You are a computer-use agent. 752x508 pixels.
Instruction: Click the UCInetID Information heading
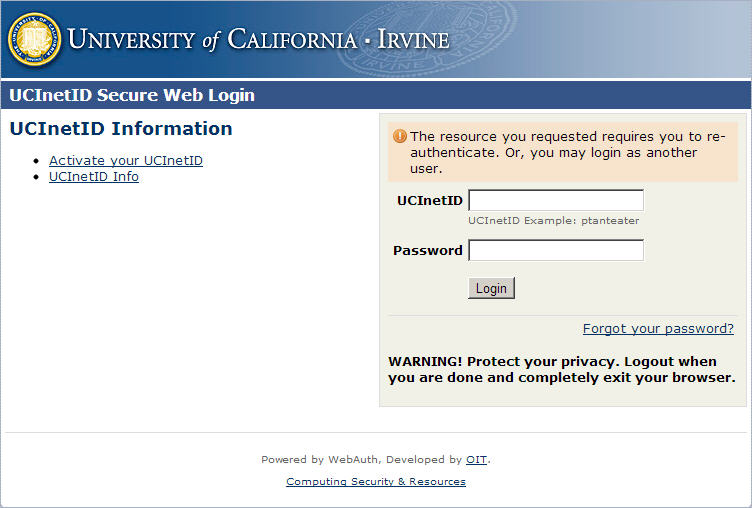[x=121, y=129]
